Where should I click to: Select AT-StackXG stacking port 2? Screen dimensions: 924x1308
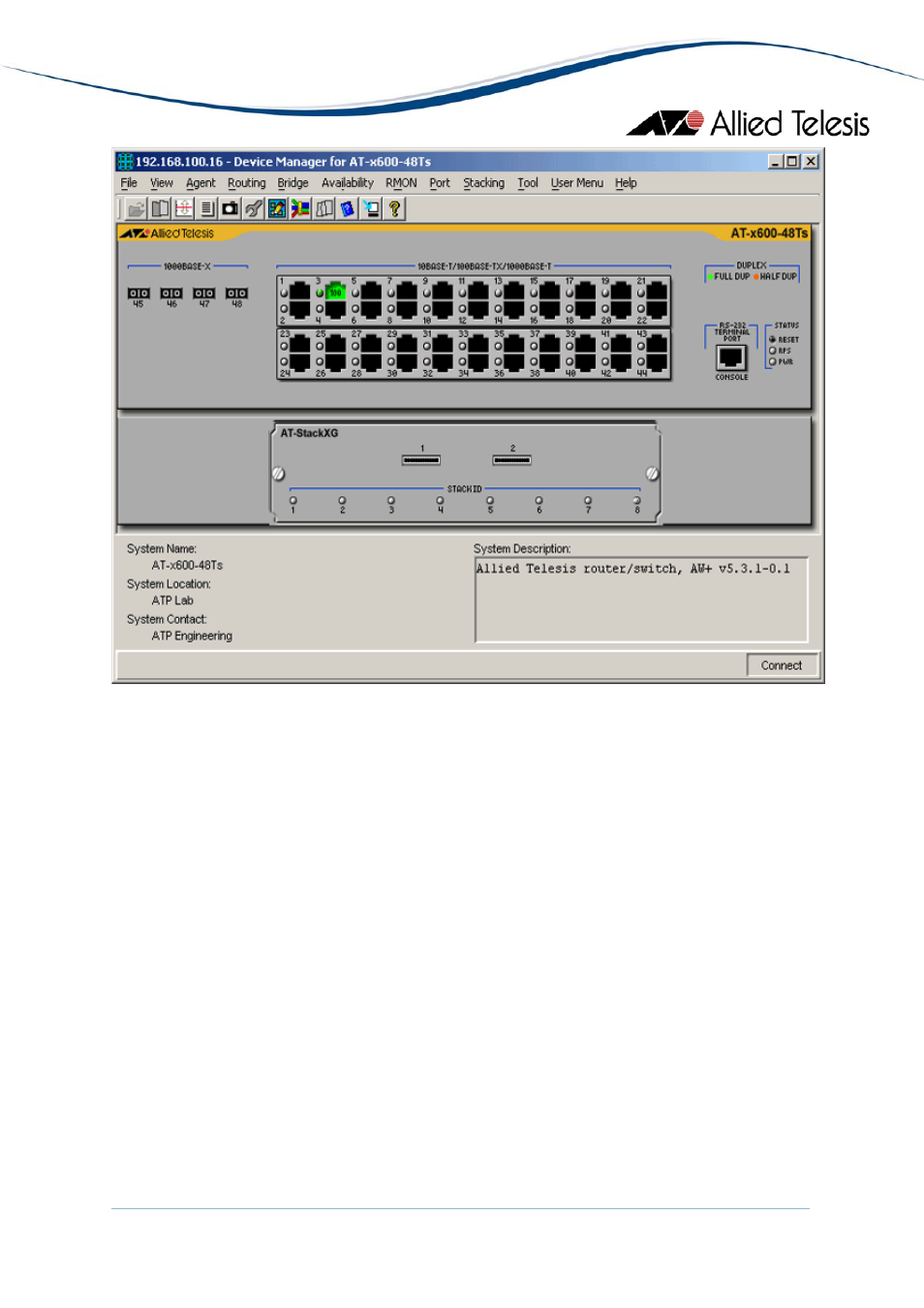[511, 460]
